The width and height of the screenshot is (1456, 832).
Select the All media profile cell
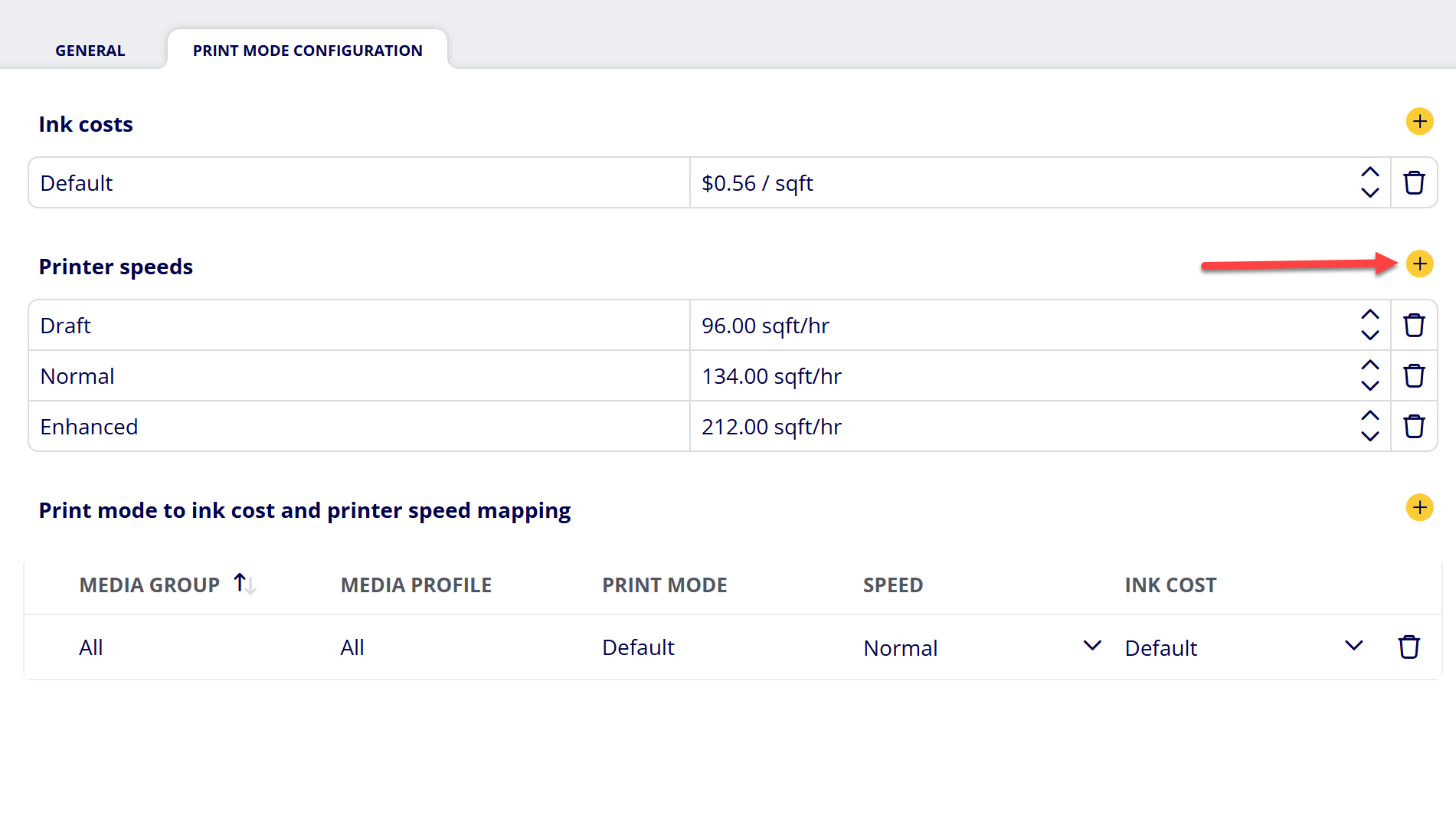point(352,647)
